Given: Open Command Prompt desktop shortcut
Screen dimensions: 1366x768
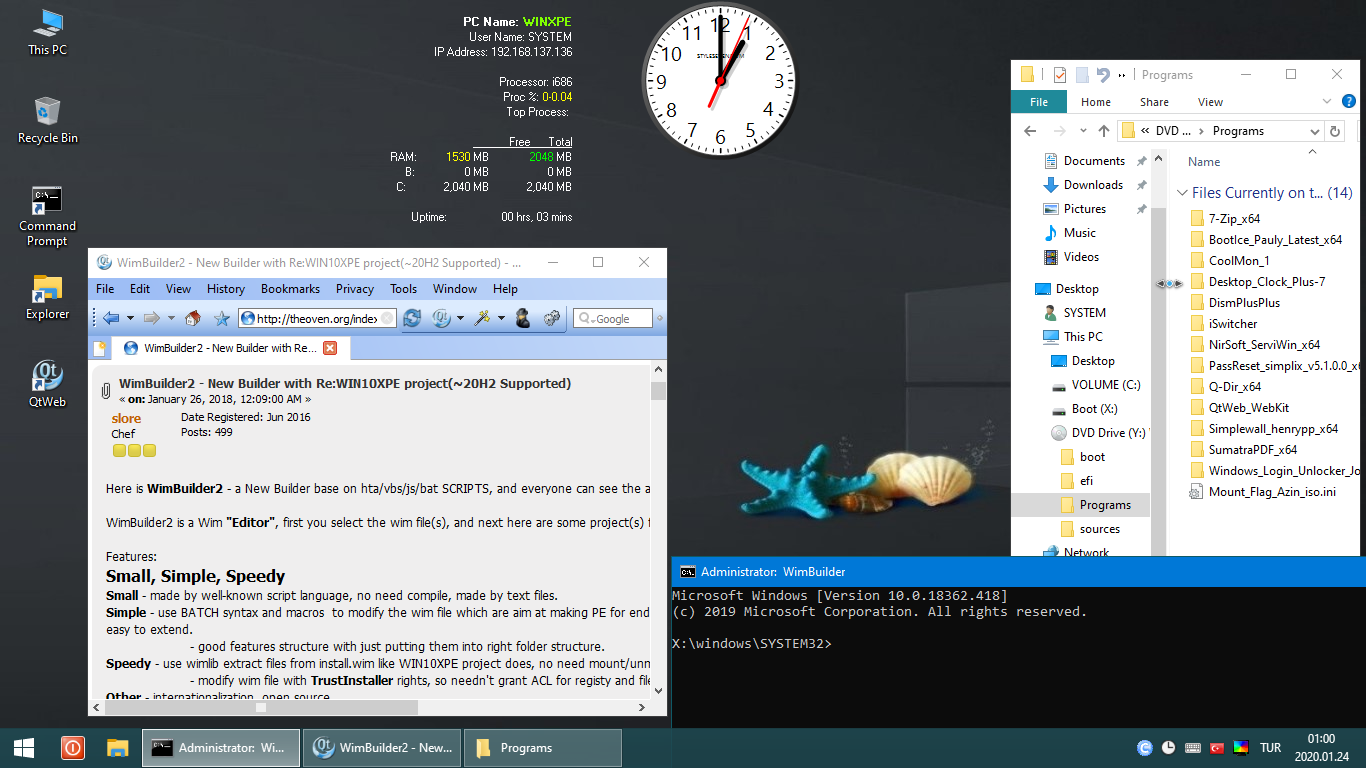Looking at the screenshot, I should coord(47,216).
